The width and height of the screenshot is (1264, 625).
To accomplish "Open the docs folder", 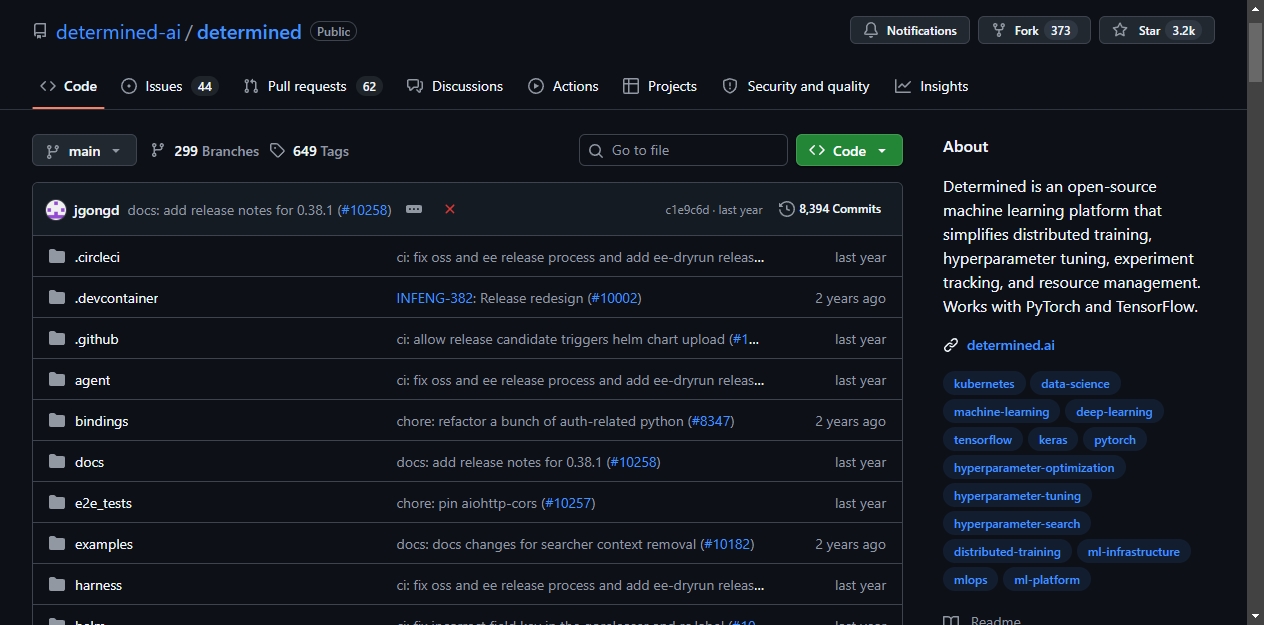I will pyautogui.click(x=89, y=462).
